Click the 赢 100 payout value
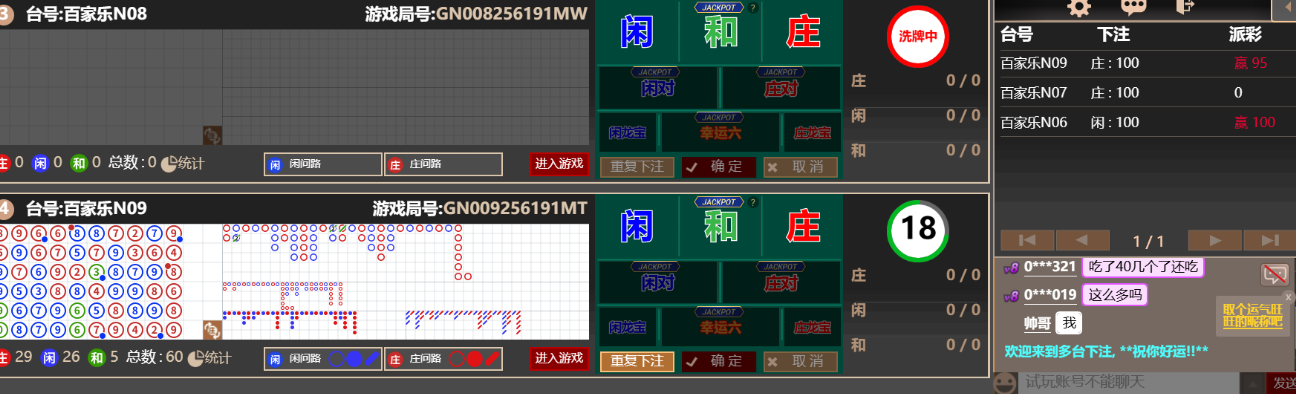This screenshot has width=1296, height=394. pos(1254,122)
